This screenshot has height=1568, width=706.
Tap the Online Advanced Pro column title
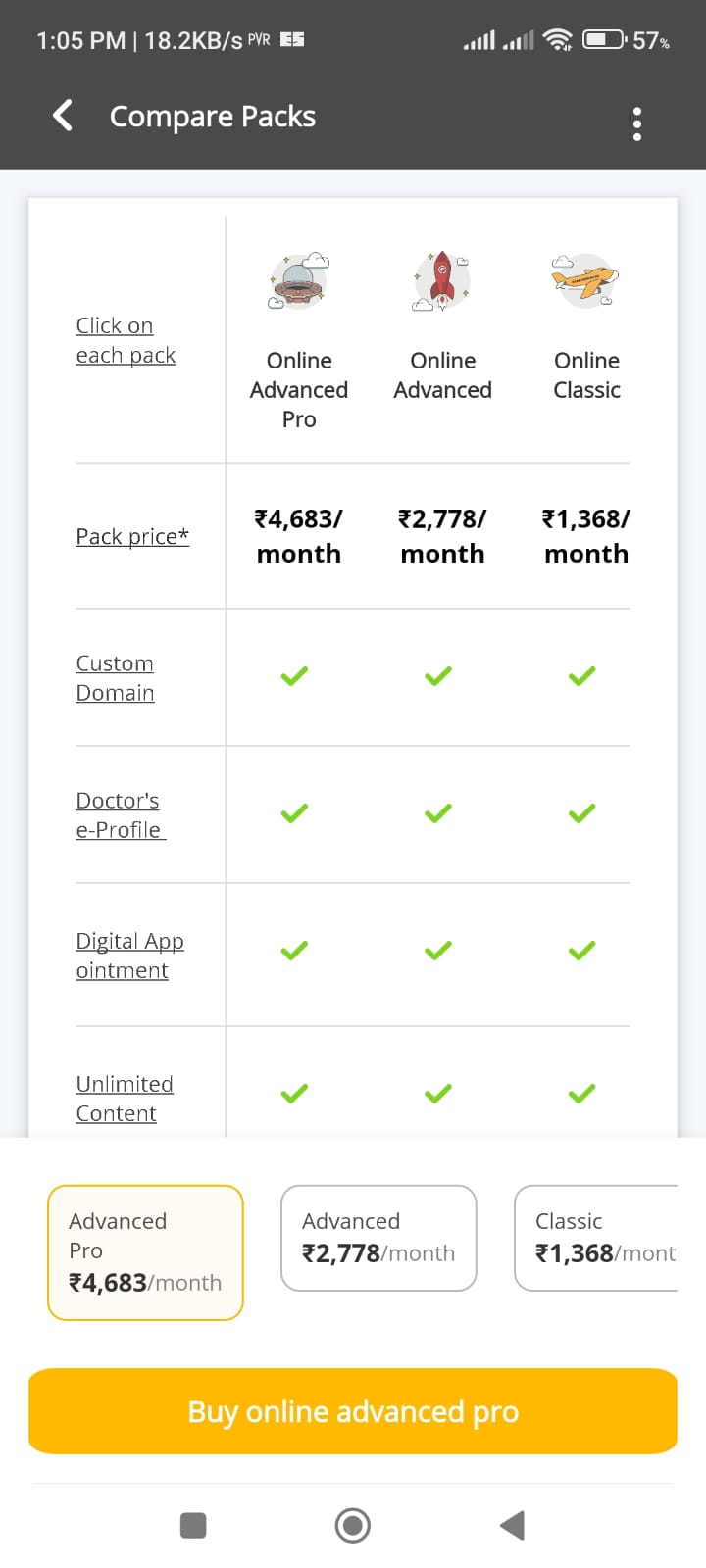[299, 390]
